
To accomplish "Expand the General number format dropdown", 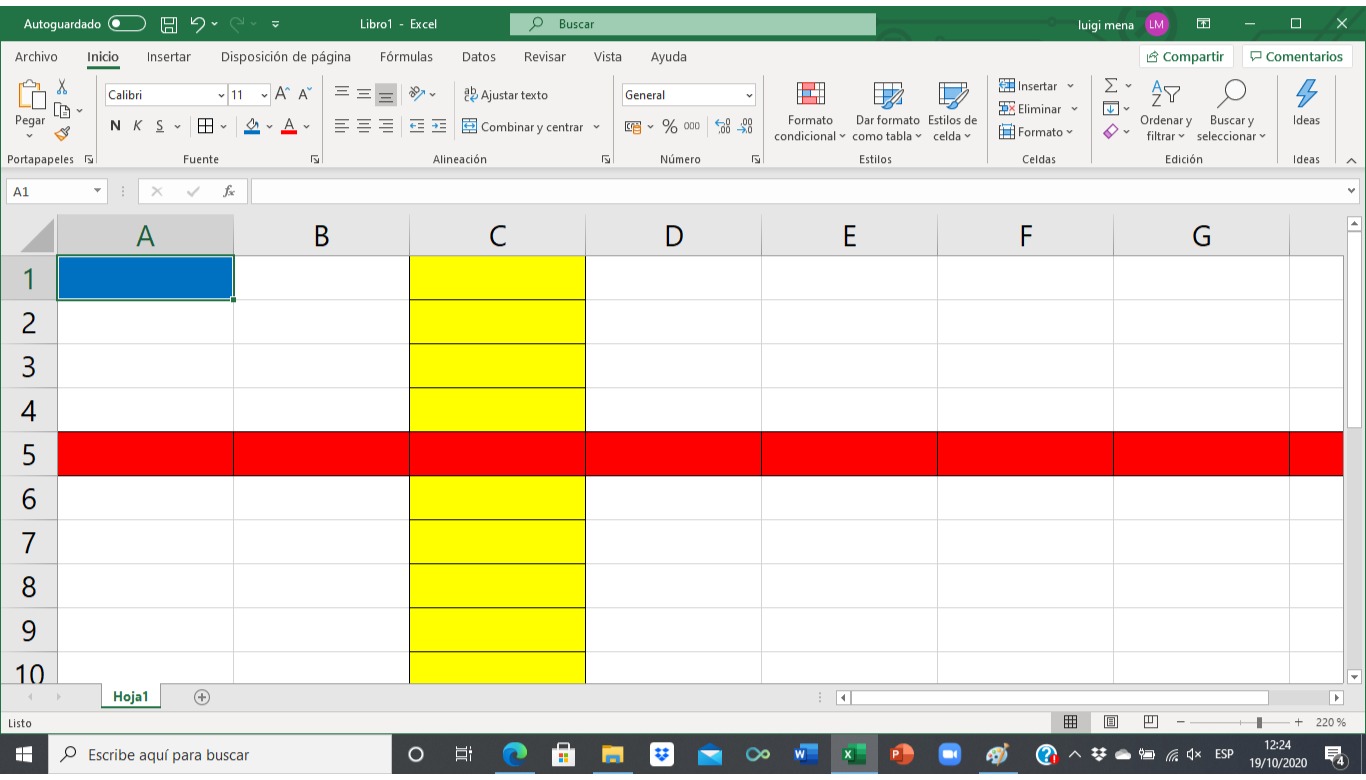I will point(749,95).
